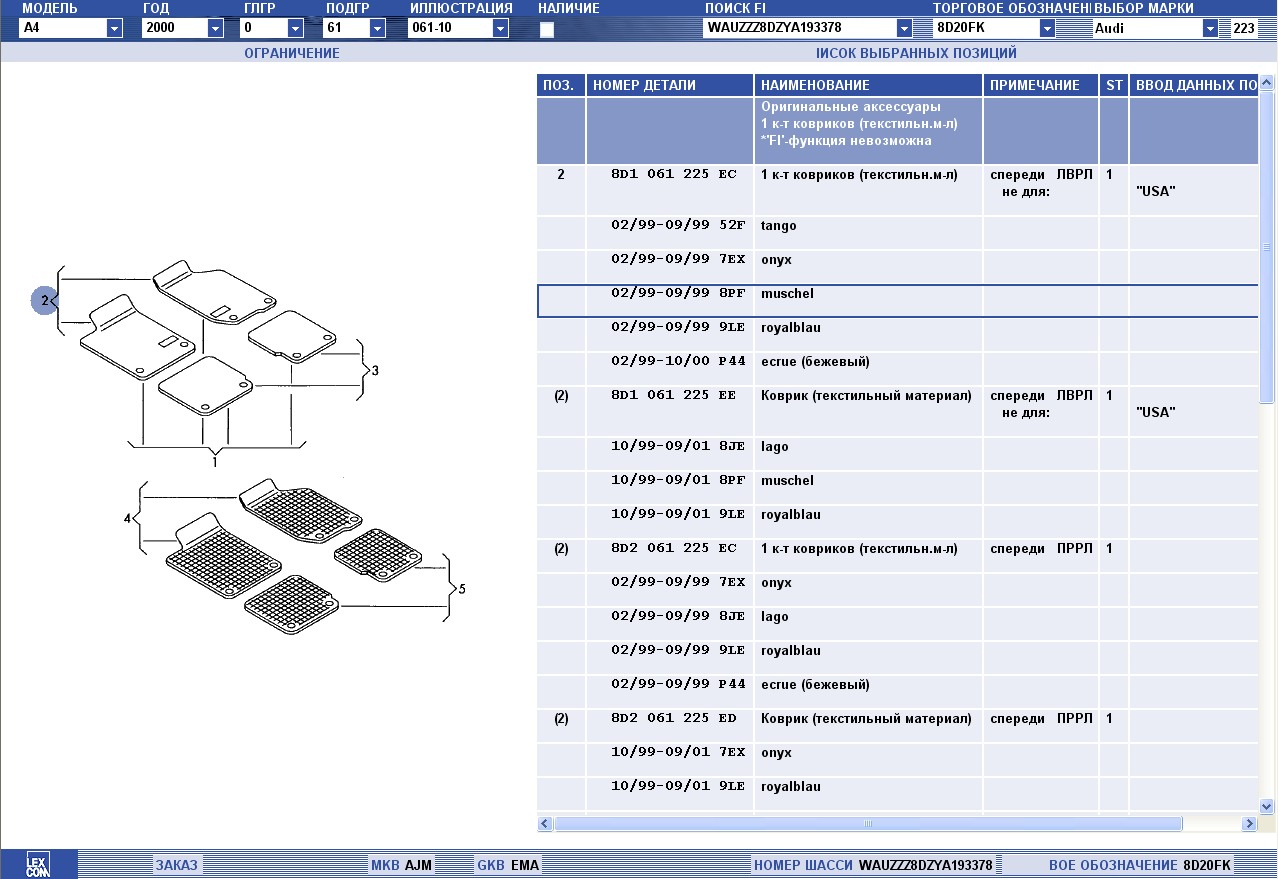Toggle the Наличие checkbox
Screen dimensions: 1278x879
[x=547, y=30]
